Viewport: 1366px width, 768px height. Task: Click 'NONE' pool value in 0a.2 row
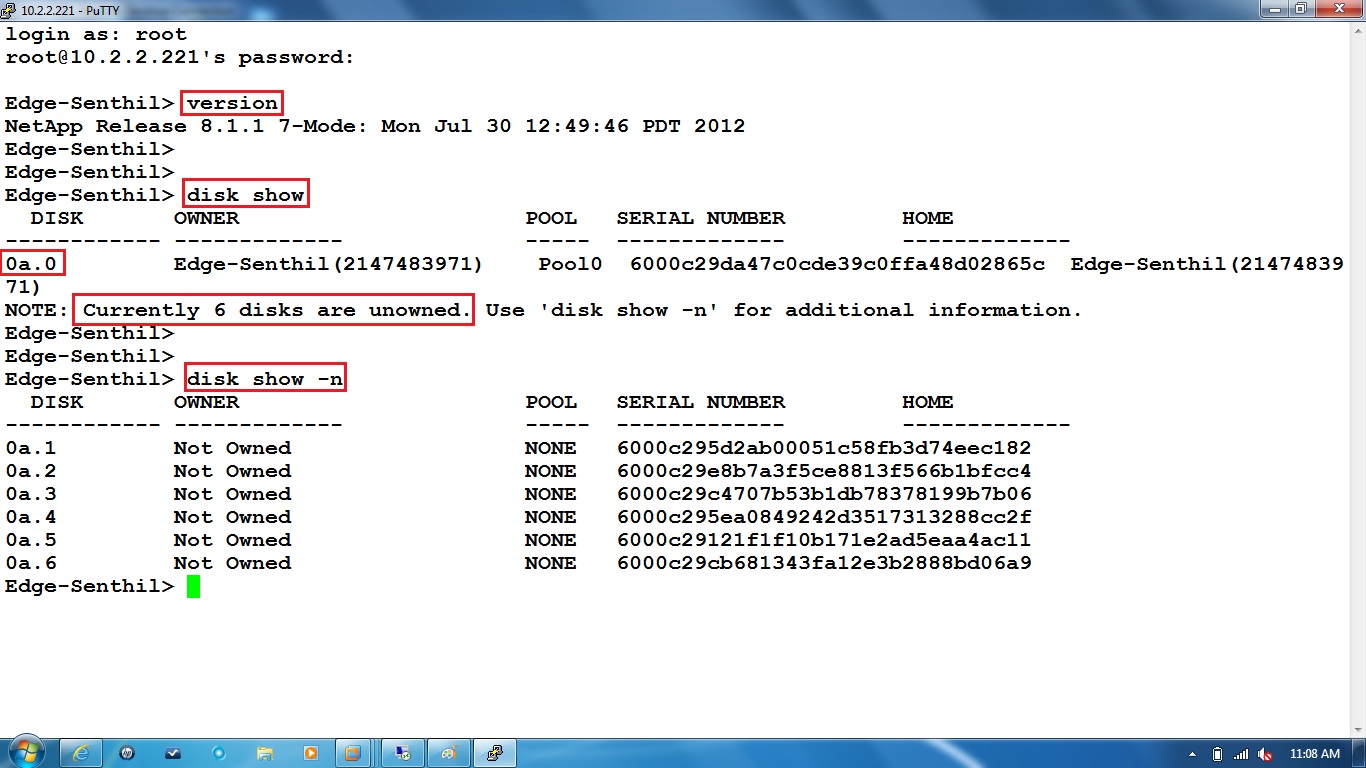coord(551,471)
